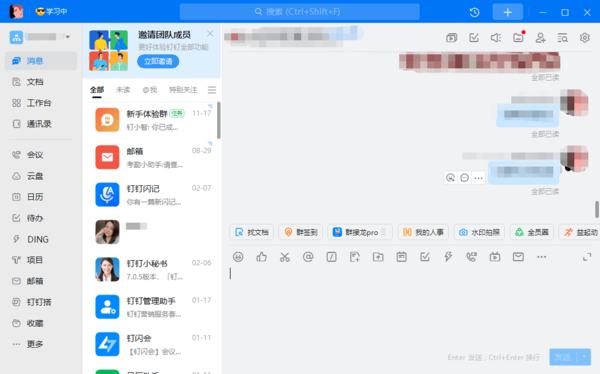The width and height of the screenshot is (600, 374).
Task: Open the emoji picker in the input toolbar
Action: 238,257
